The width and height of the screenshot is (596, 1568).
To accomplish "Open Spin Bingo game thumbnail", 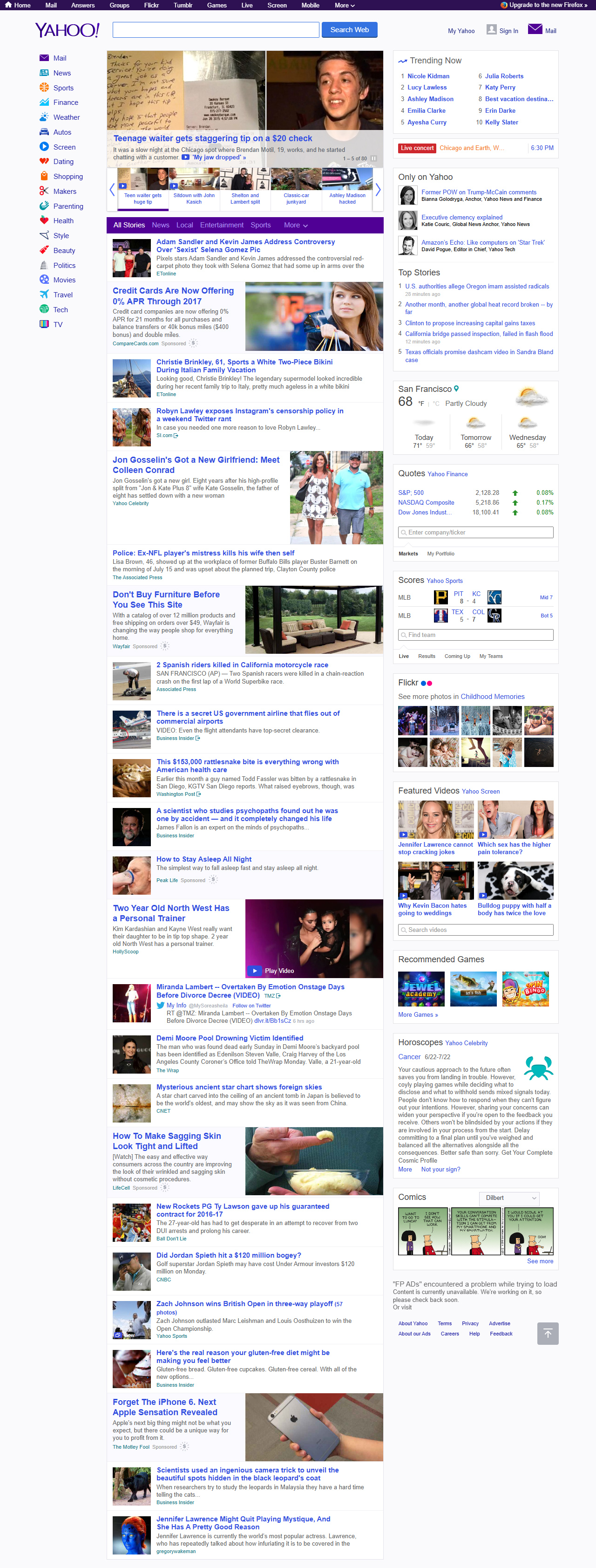I will click(x=525, y=989).
